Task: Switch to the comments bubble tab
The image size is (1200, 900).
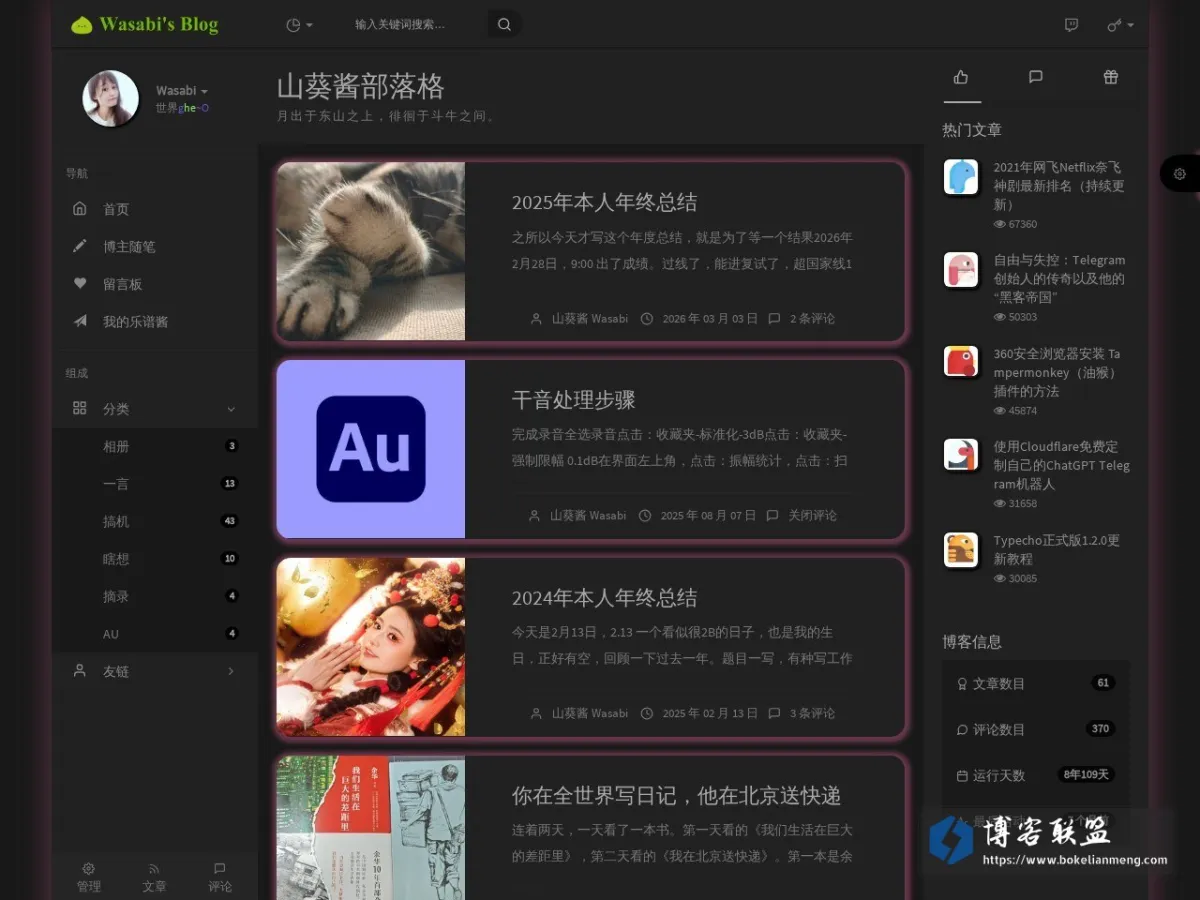Action: point(1036,77)
